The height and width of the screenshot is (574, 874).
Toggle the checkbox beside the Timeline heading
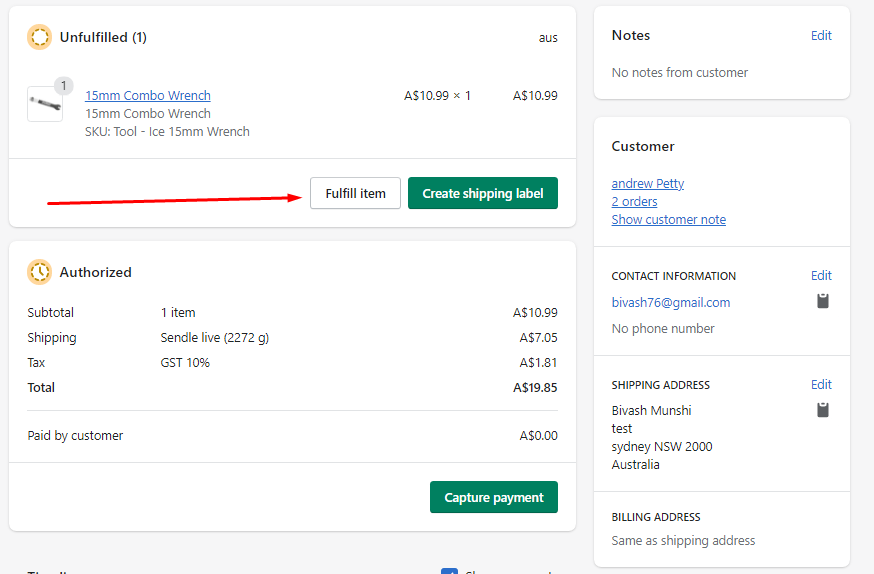(449, 571)
